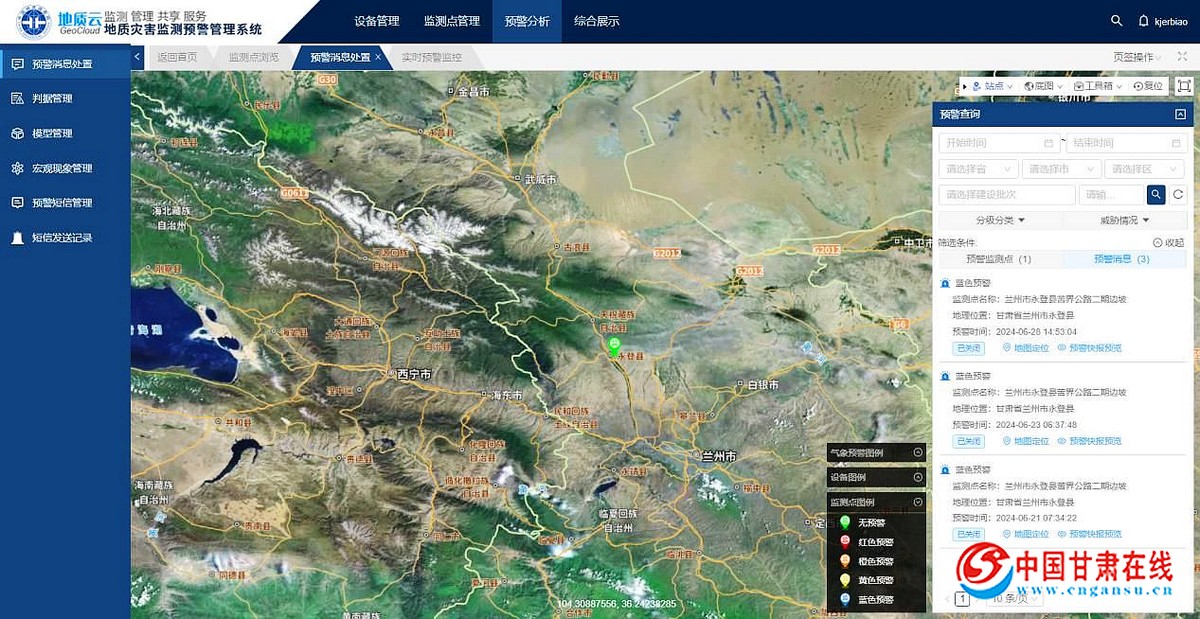Expand the 分级分类 filter dropdown
This screenshot has height=619, width=1200.
pyautogui.click(x=1000, y=220)
